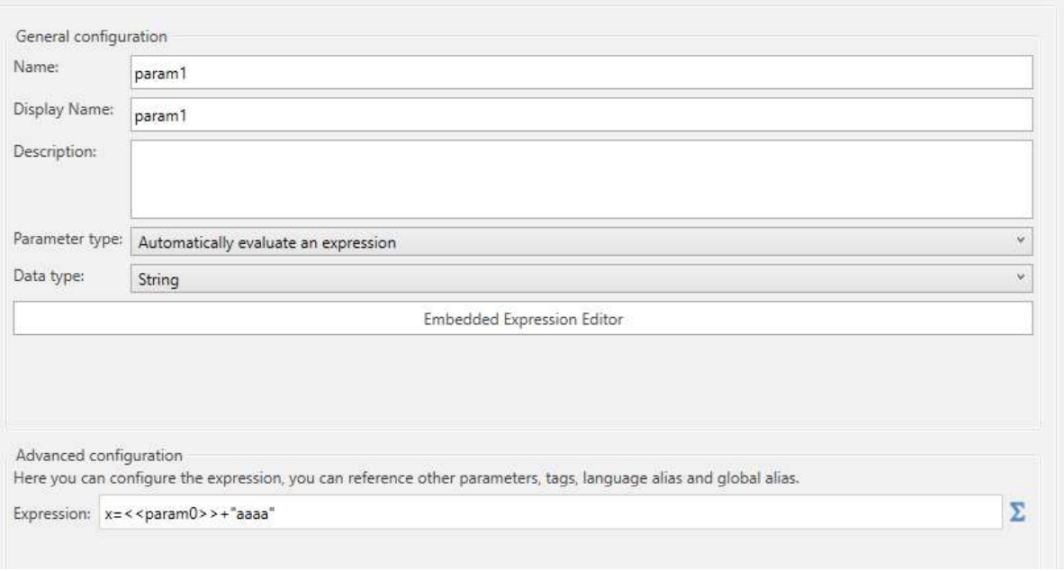Image resolution: width=1064 pixels, height=571 pixels.
Task: Open the Data type String dropdown
Action: (582, 278)
